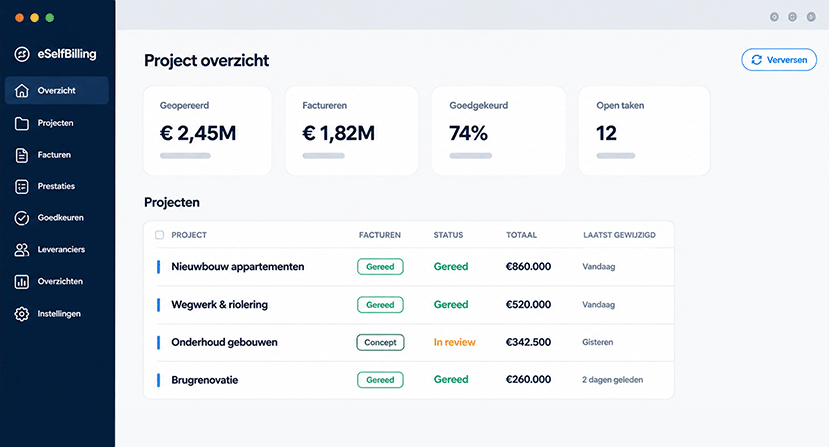The width and height of the screenshot is (829, 447).
Task: Click the total €860.000
Action: pos(528,267)
